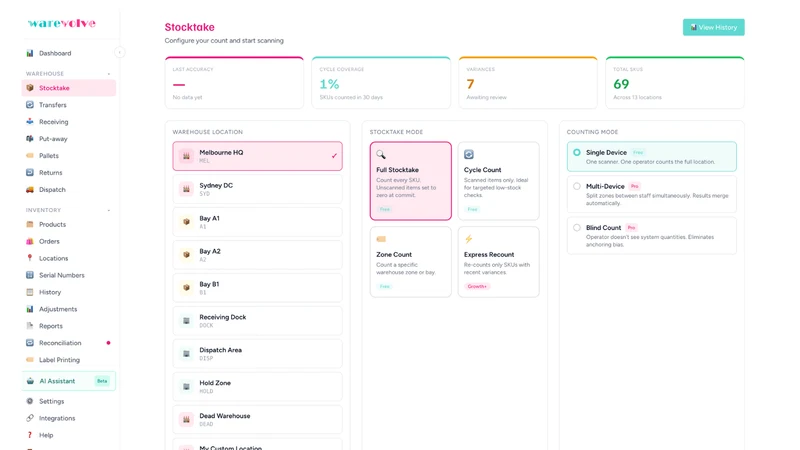
Task: Click the Variances 7 summary card
Action: [528, 83]
